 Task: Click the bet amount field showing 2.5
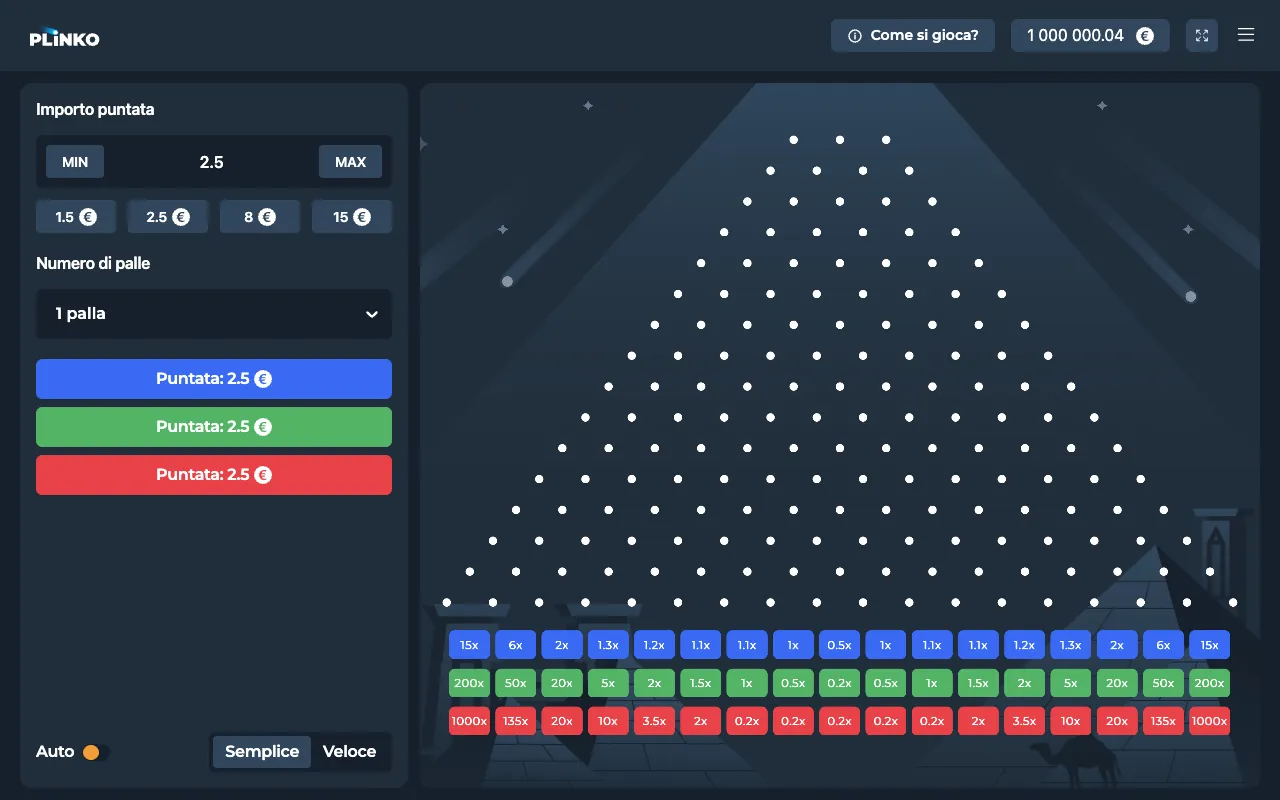212,162
